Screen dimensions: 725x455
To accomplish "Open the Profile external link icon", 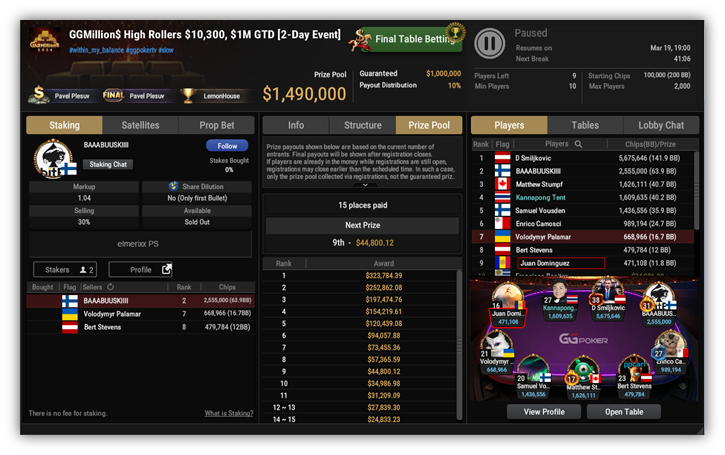I will pyautogui.click(x=166, y=269).
